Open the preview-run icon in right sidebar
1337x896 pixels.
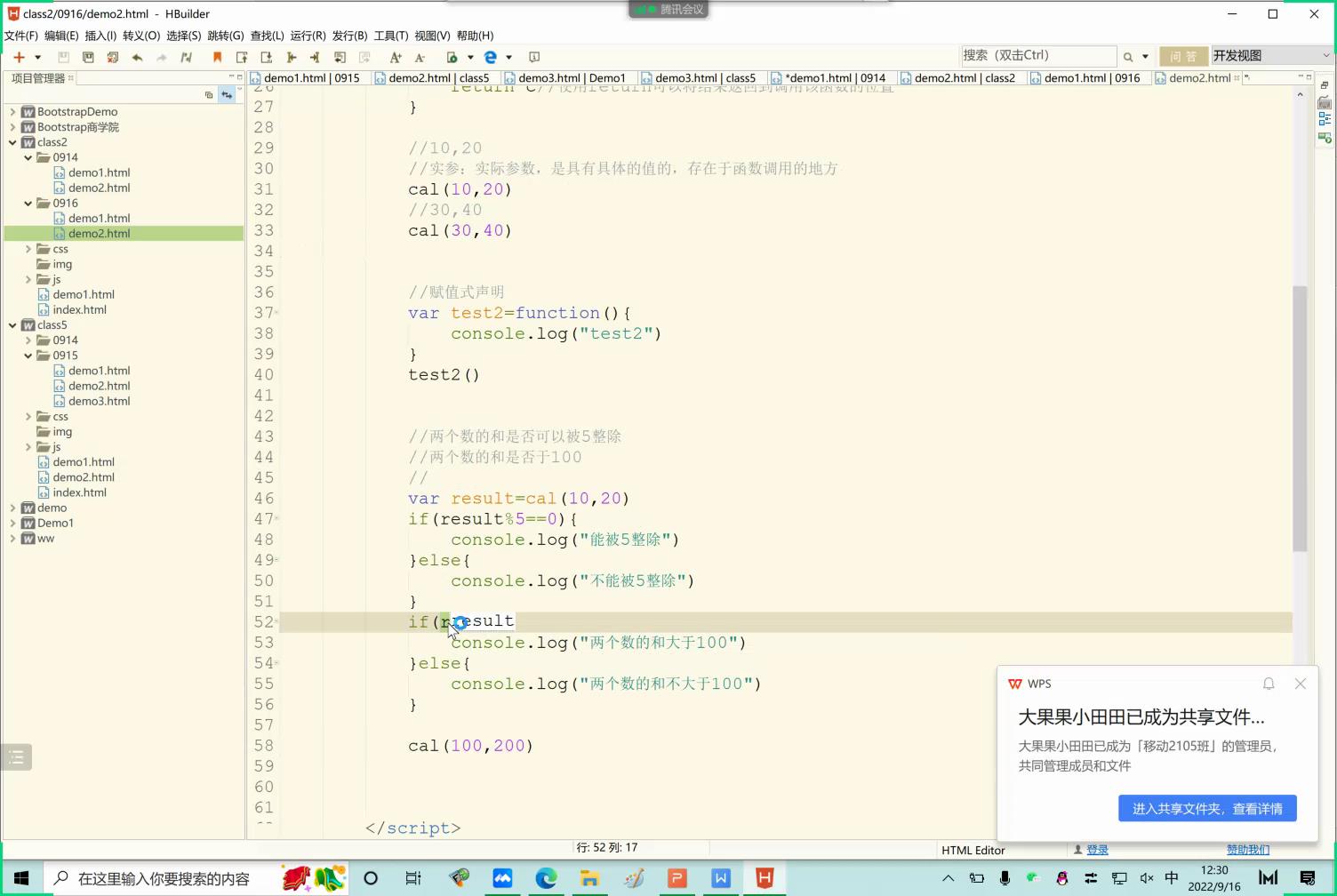[x=1325, y=137]
